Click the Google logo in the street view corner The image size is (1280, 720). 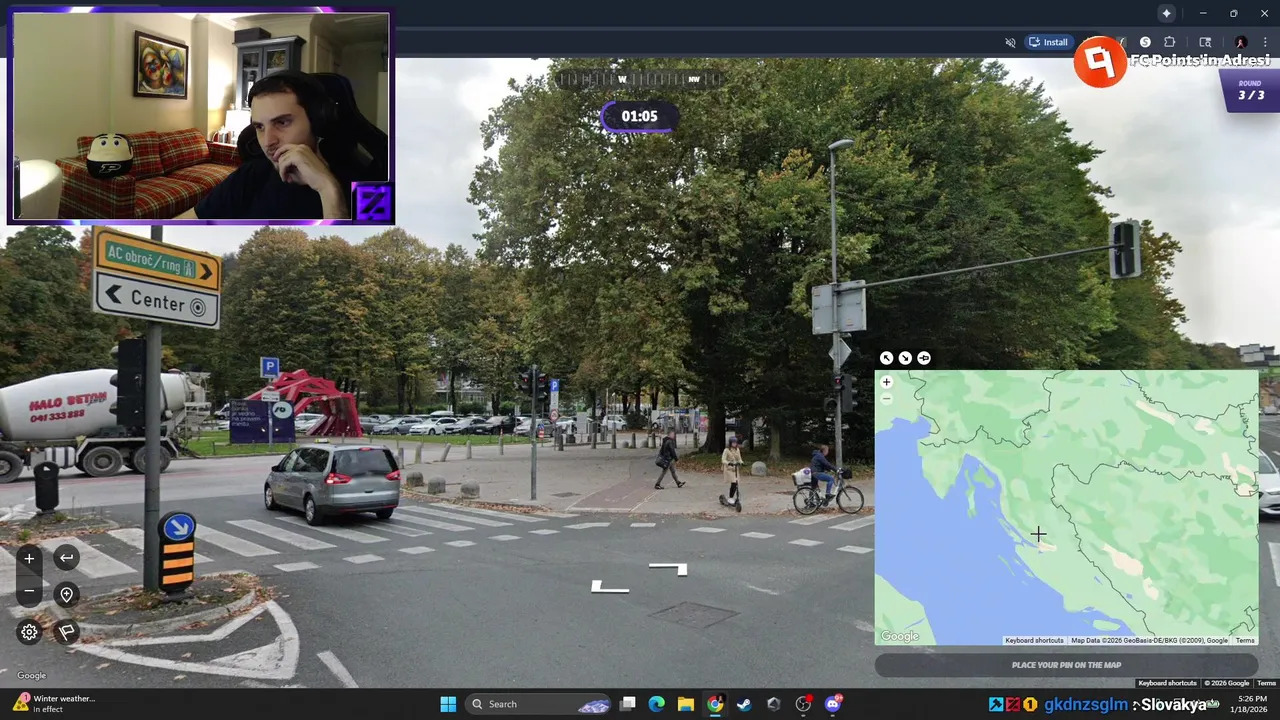pyautogui.click(x=31, y=675)
